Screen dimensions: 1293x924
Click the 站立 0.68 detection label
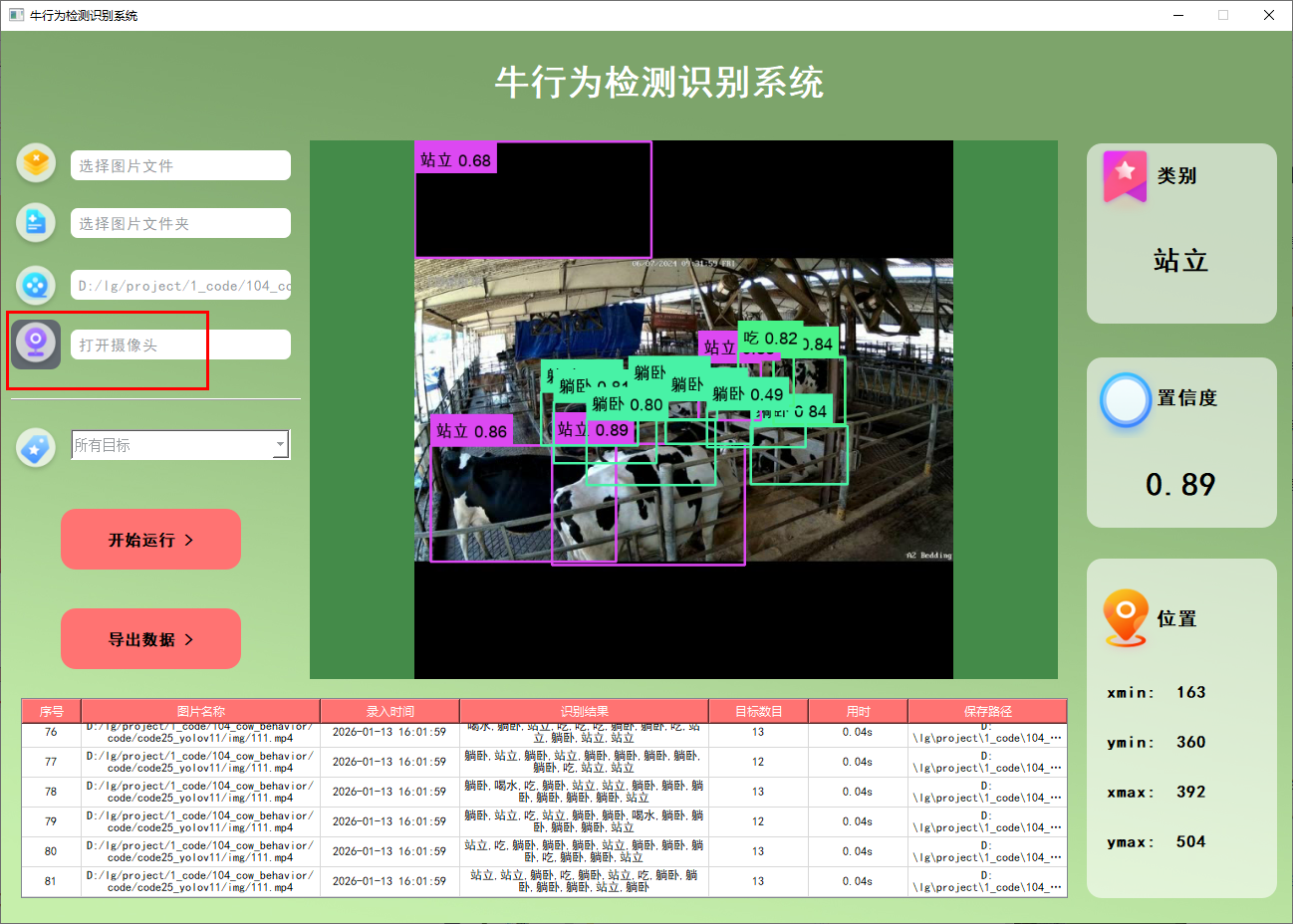point(455,160)
